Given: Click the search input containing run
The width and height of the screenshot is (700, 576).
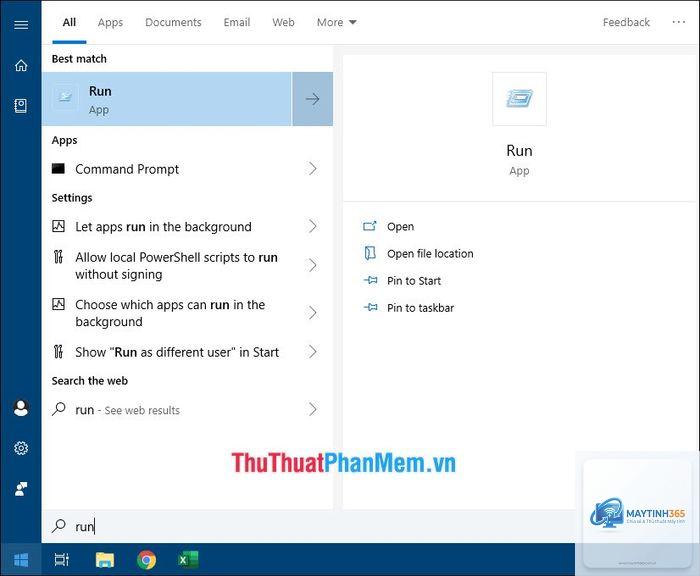Looking at the screenshot, I should (308, 526).
